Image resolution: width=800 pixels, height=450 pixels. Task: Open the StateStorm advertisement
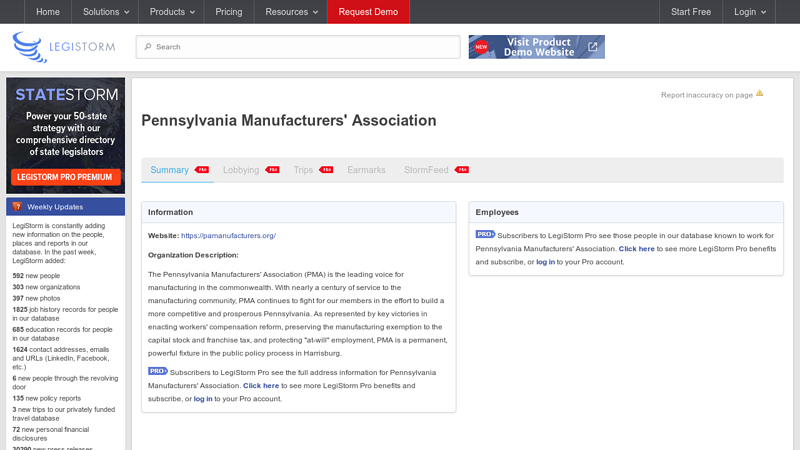pos(65,135)
